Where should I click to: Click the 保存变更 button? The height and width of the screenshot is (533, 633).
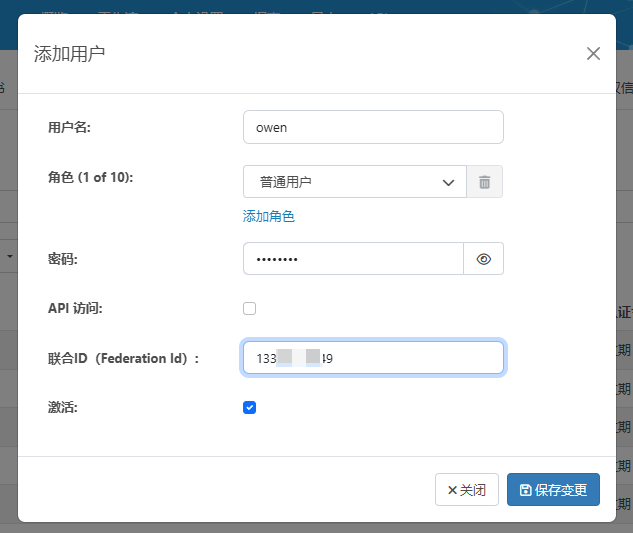553,490
